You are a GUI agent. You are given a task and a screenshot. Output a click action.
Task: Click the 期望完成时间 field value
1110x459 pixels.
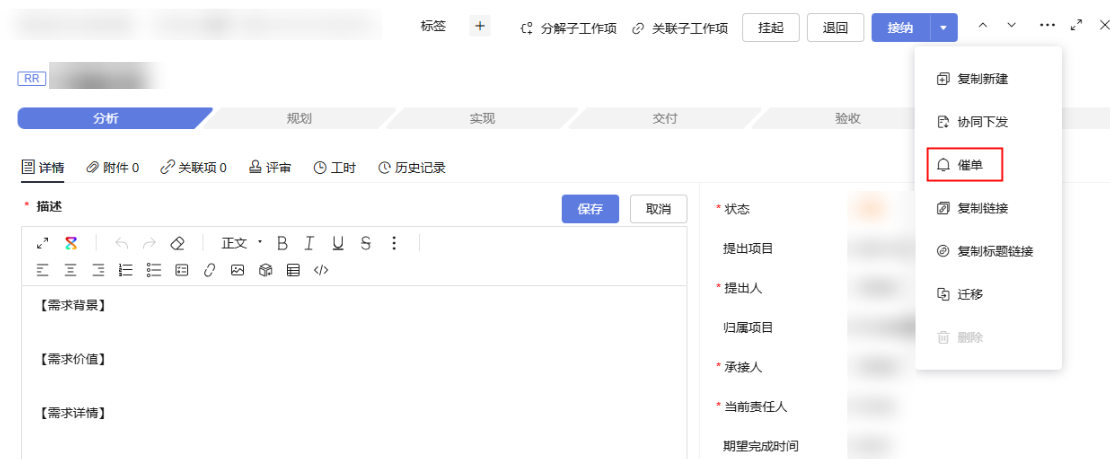(x=869, y=446)
